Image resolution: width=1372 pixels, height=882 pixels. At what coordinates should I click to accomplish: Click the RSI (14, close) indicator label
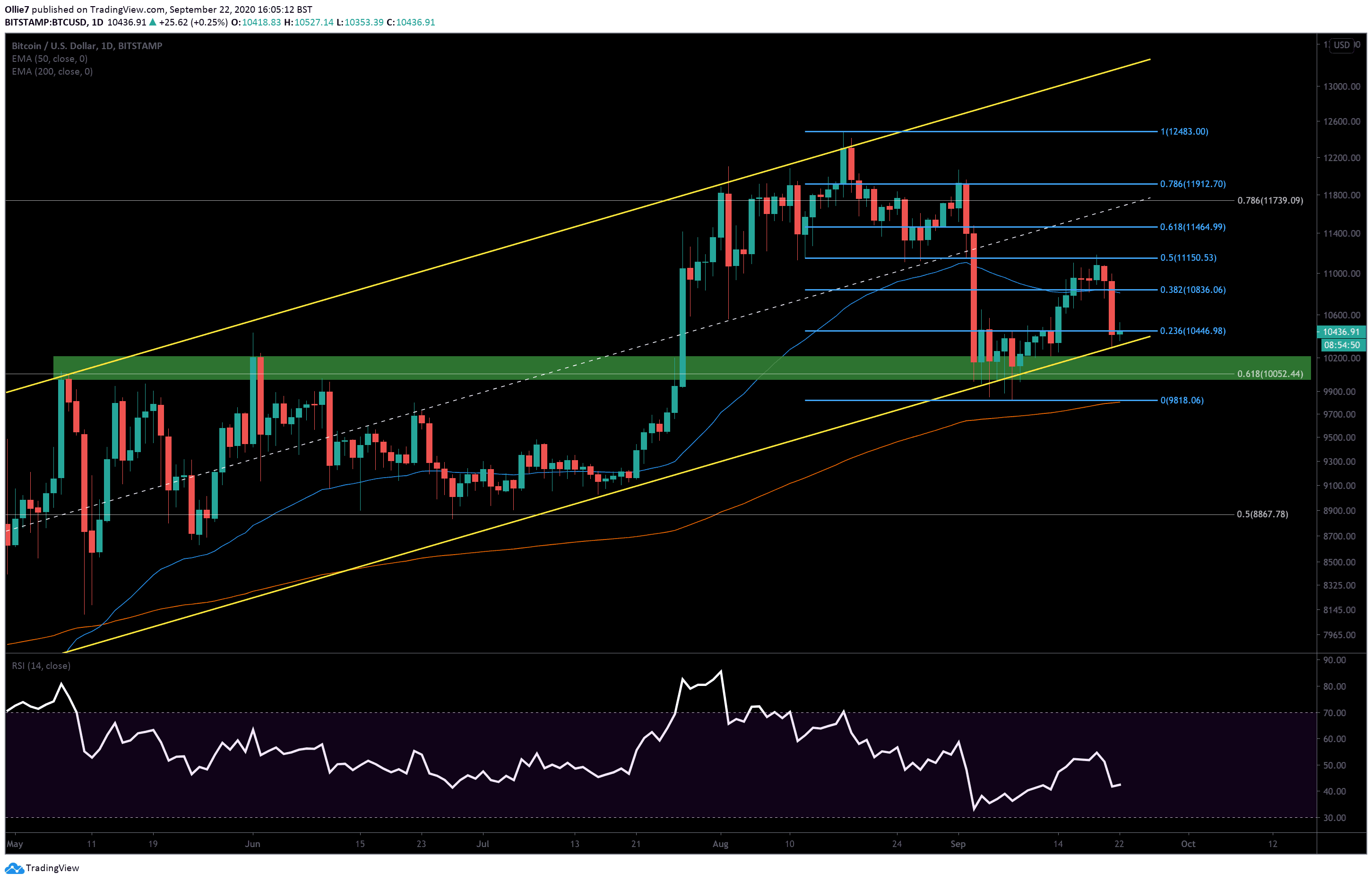tap(41, 666)
